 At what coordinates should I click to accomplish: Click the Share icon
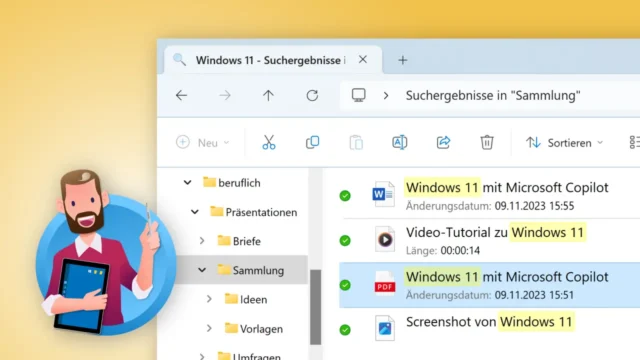pyautogui.click(x=443, y=142)
